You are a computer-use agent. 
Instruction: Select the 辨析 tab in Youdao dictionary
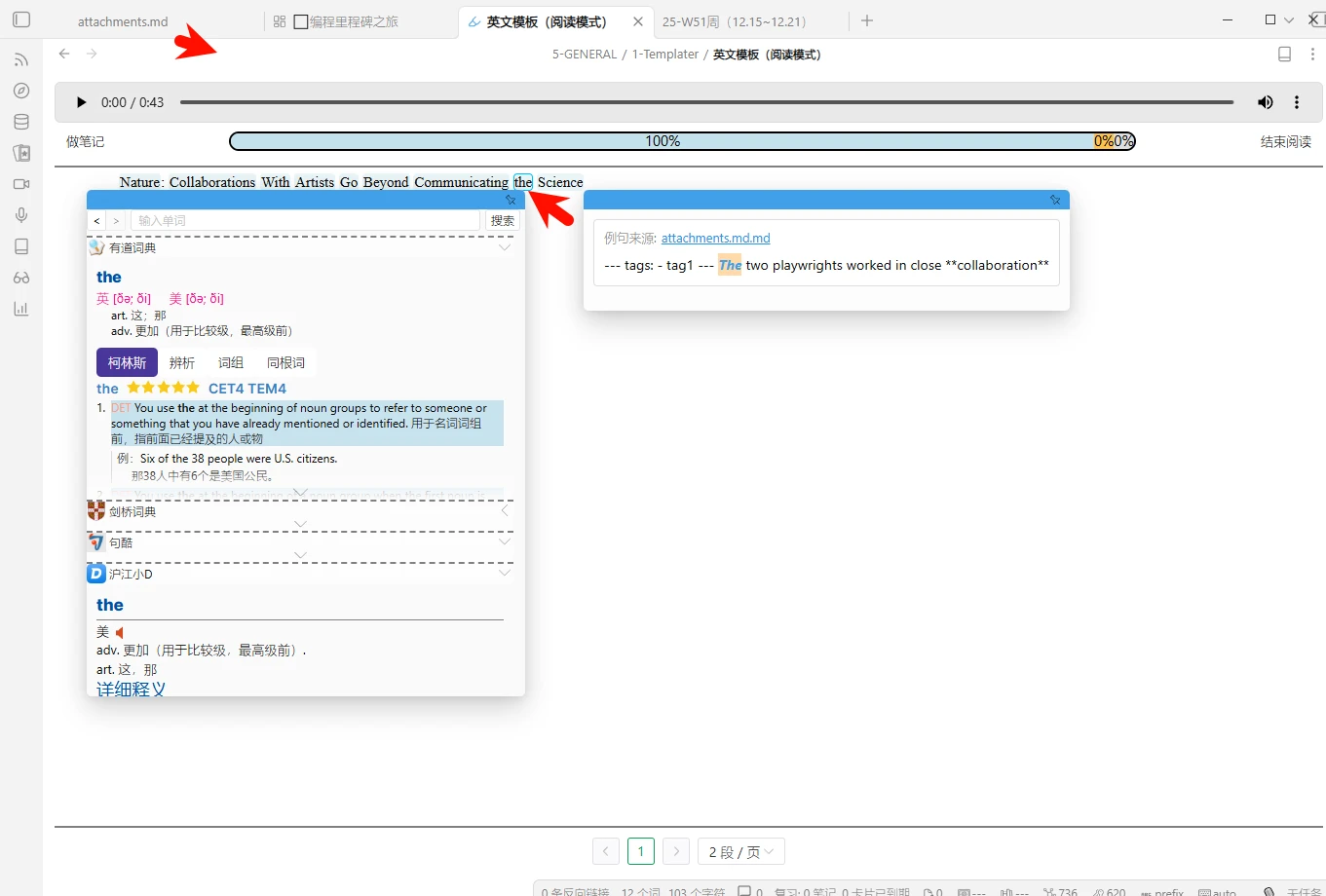point(182,362)
